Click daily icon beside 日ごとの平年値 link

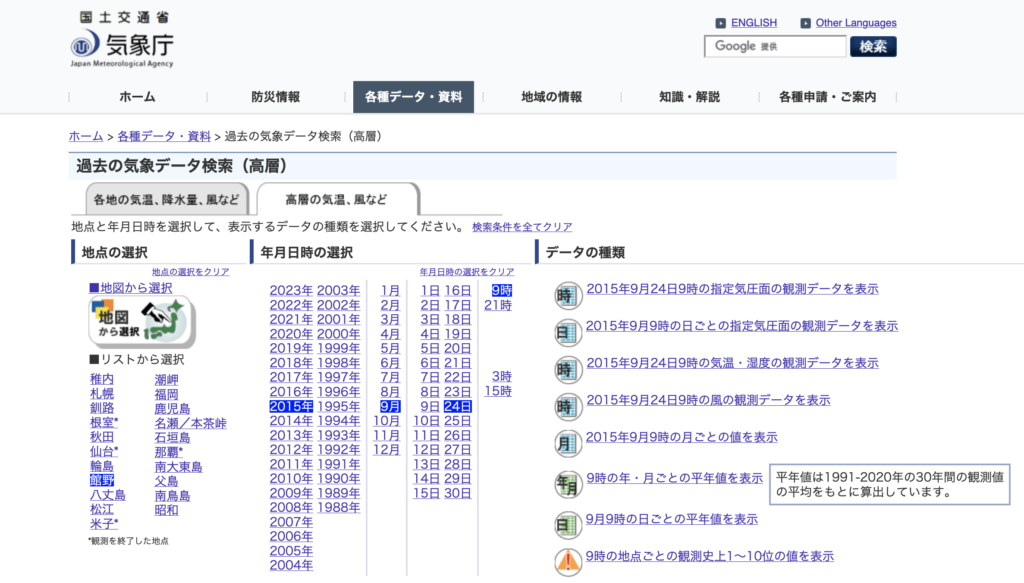[568, 526]
